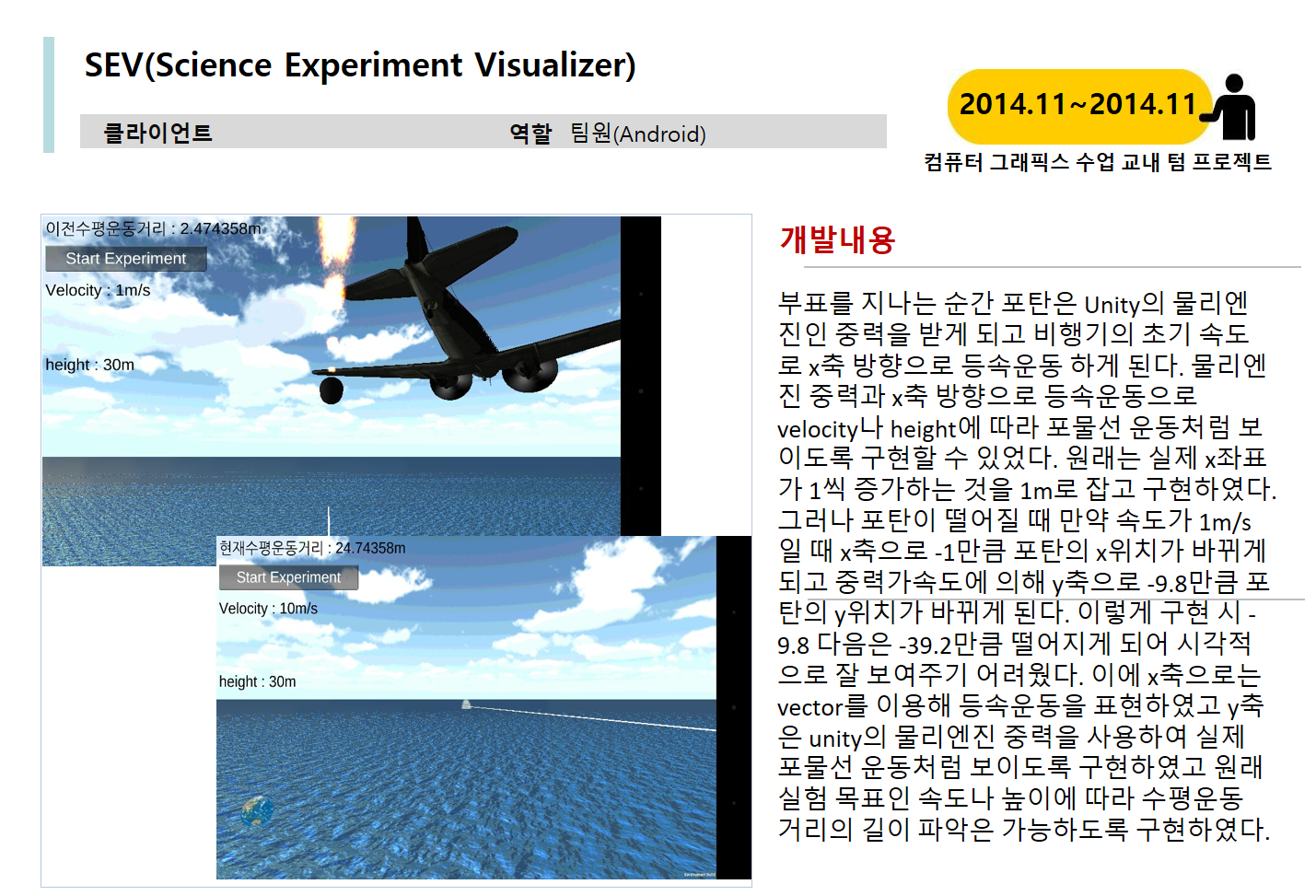Click the 현재수평운동거리 : 24.74358m readout
Viewport: 1316px width, 896px height.
pos(312,548)
